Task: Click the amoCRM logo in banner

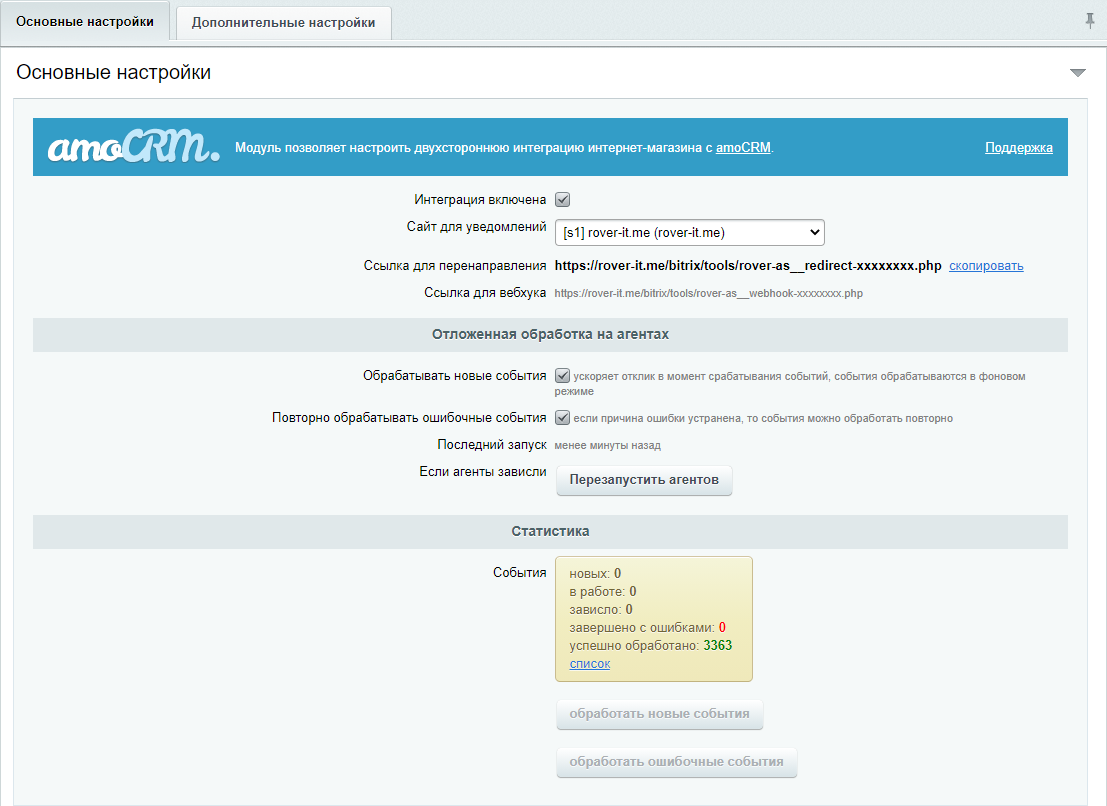Action: click(x=133, y=146)
